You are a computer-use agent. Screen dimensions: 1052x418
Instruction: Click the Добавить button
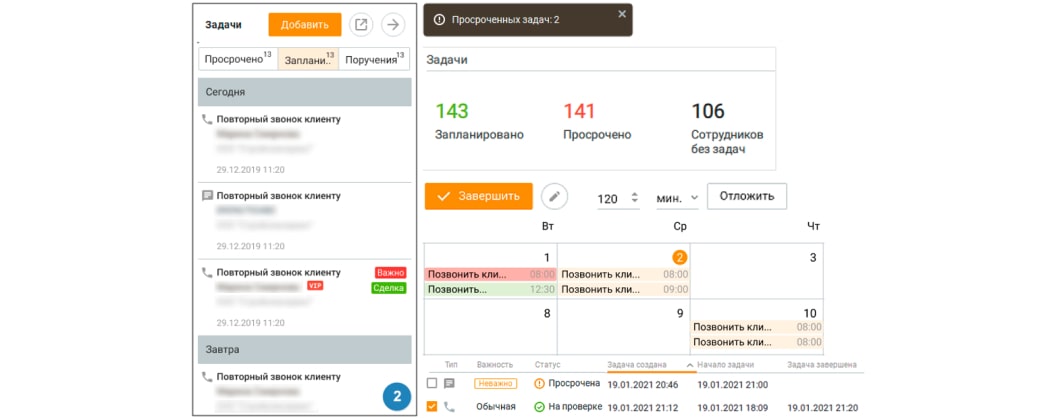[x=305, y=25]
